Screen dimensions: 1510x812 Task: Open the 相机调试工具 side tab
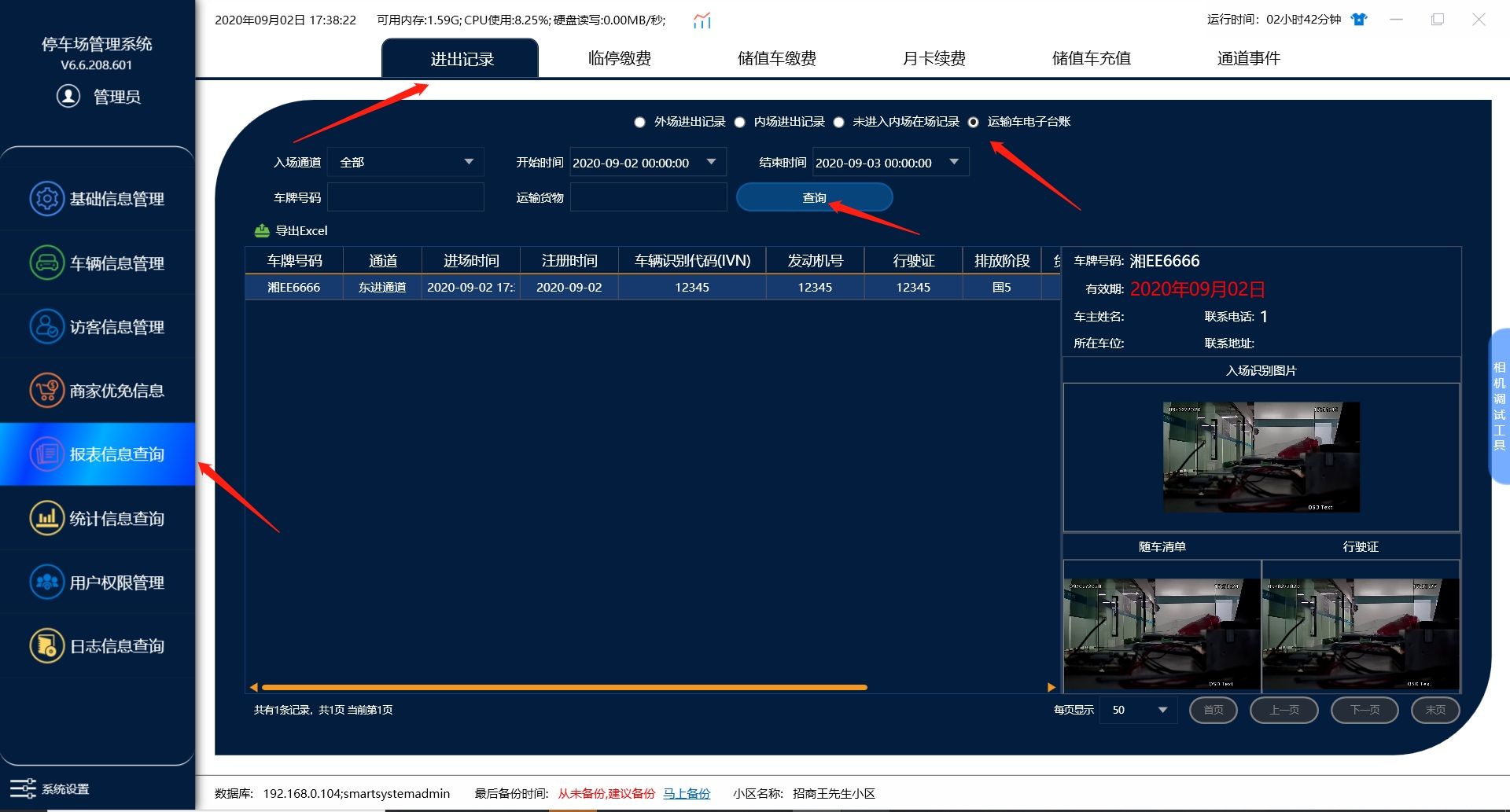coord(1499,406)
